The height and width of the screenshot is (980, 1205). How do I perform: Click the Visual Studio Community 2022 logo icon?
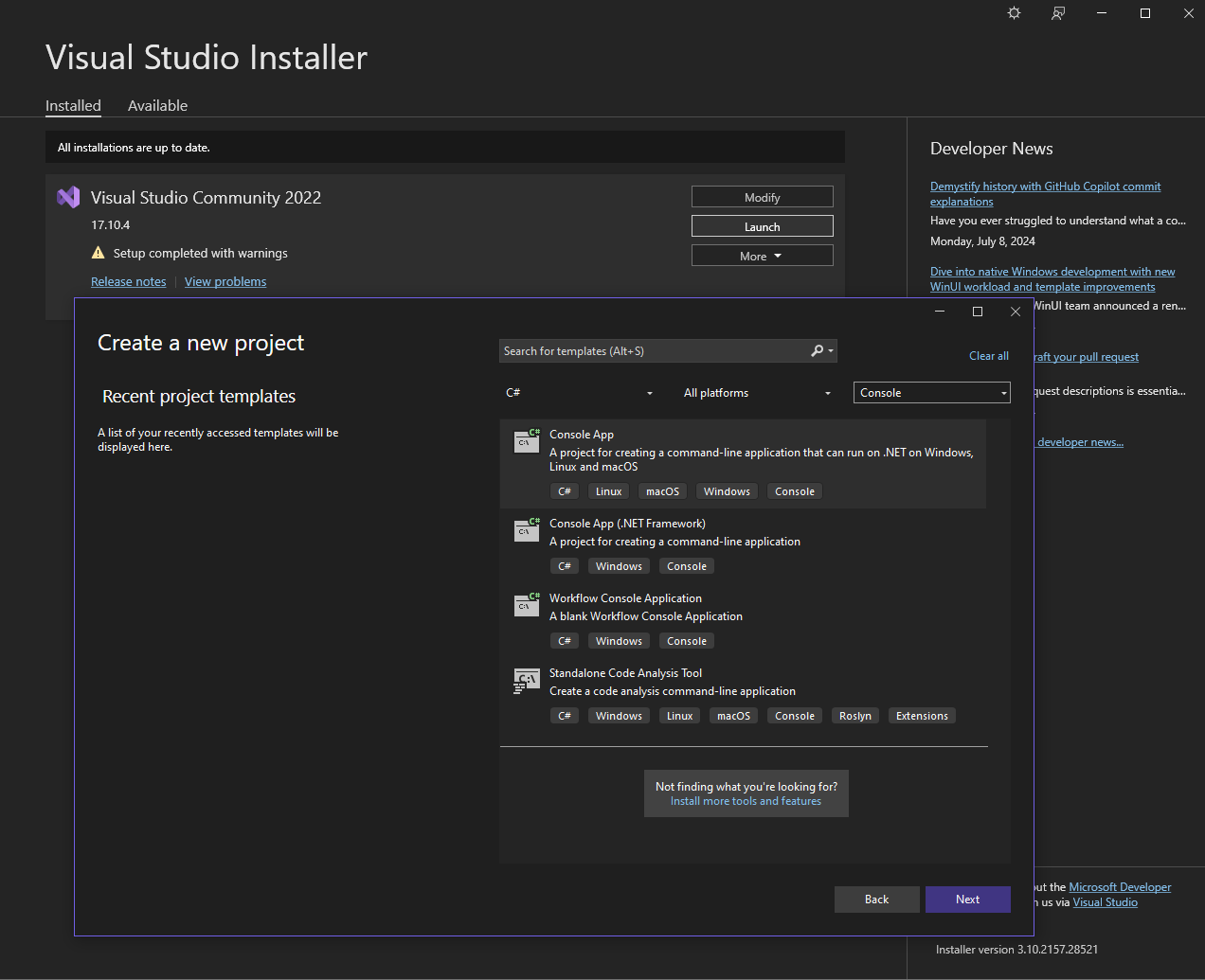(68, 197)
